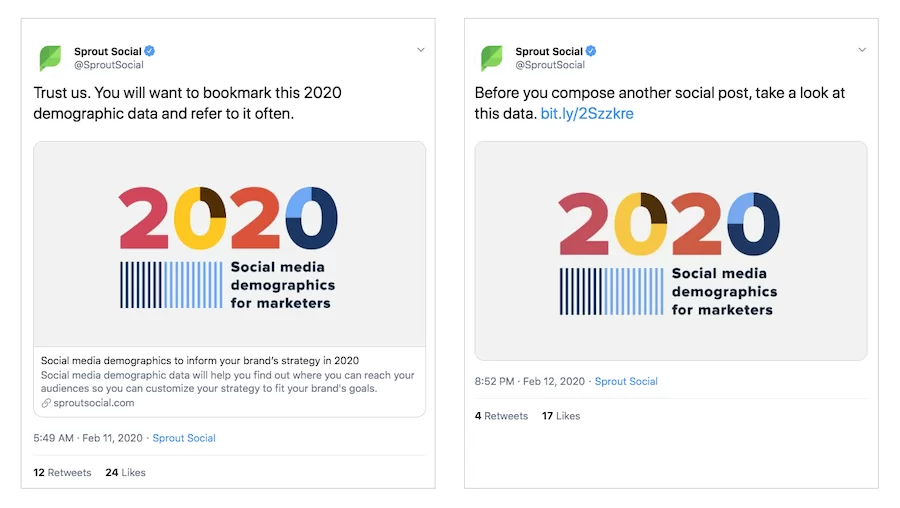Click Sprout Social leaf avatar in right tweet
The width and height of the screenshot is (900, 508).
pos(491,58)
